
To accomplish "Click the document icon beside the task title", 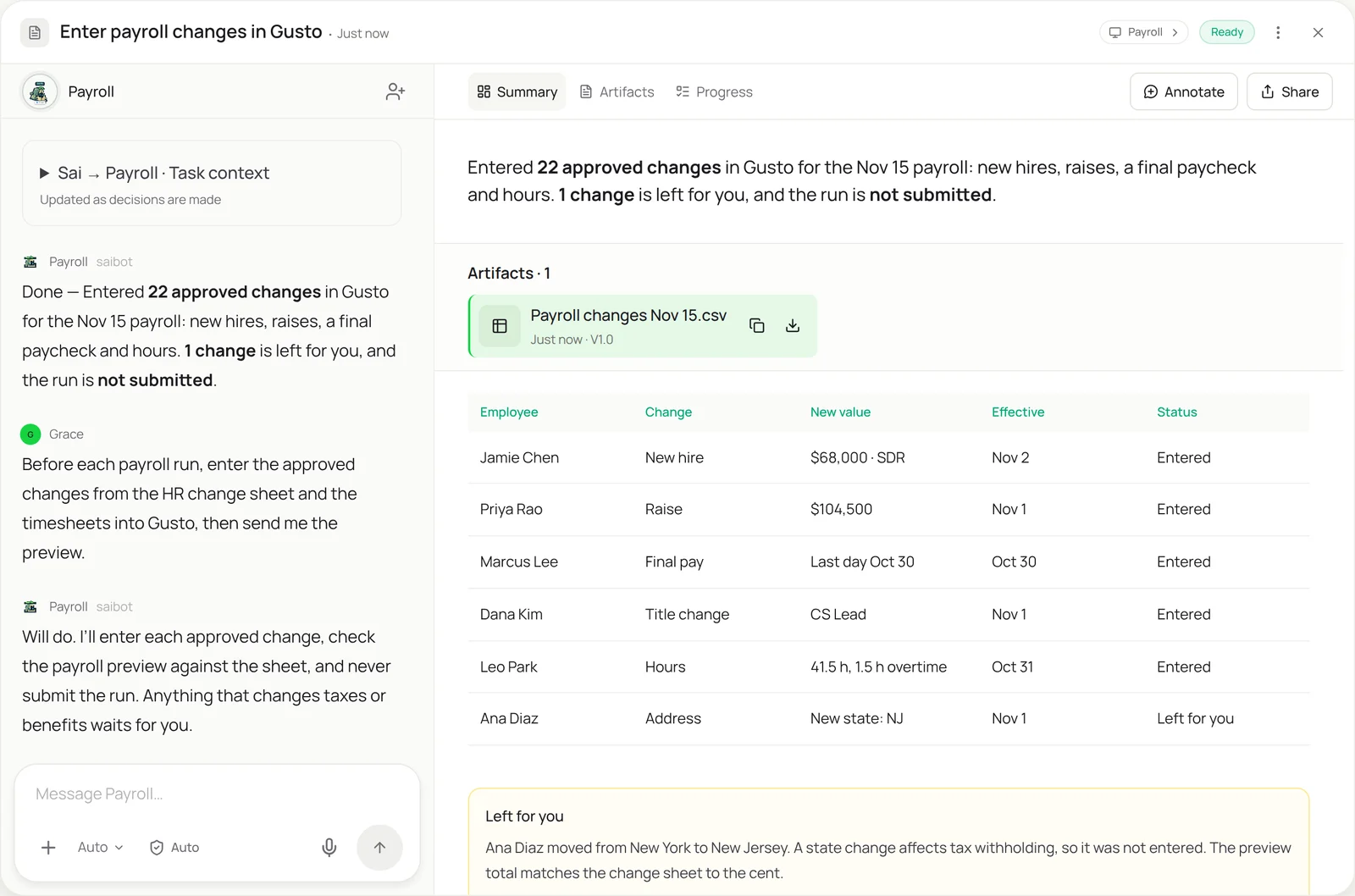I will (35, 32).
